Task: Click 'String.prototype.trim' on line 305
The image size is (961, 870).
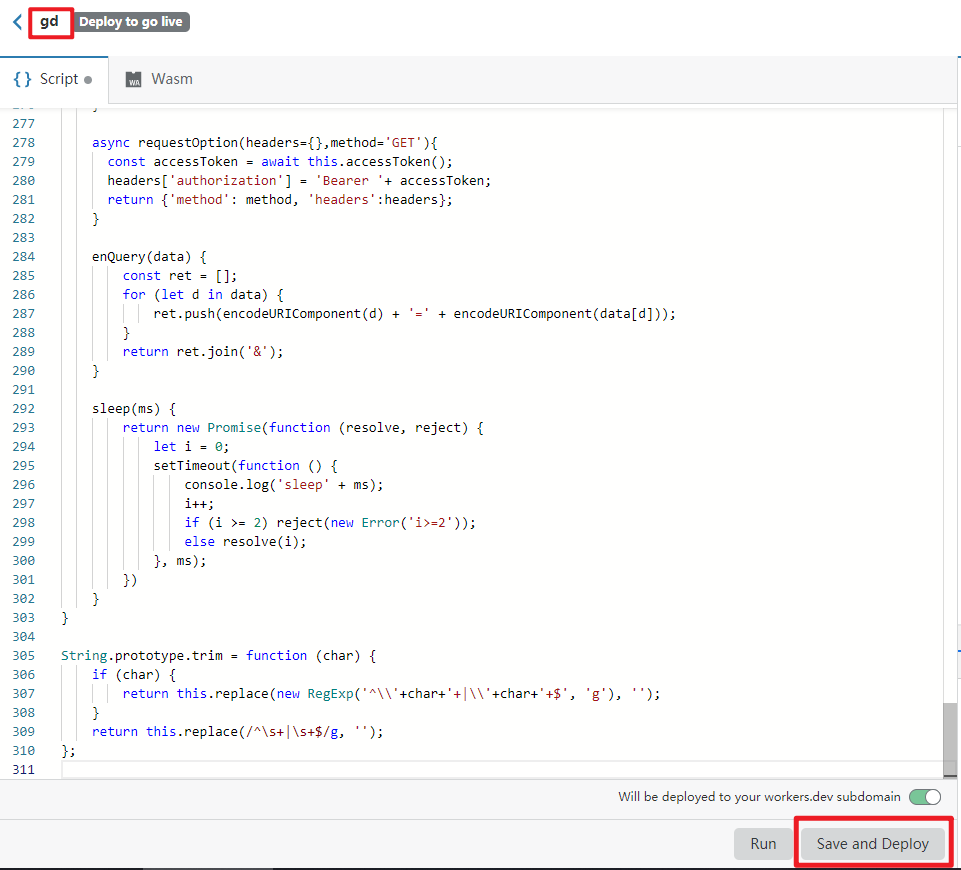Action: [142, 656]
